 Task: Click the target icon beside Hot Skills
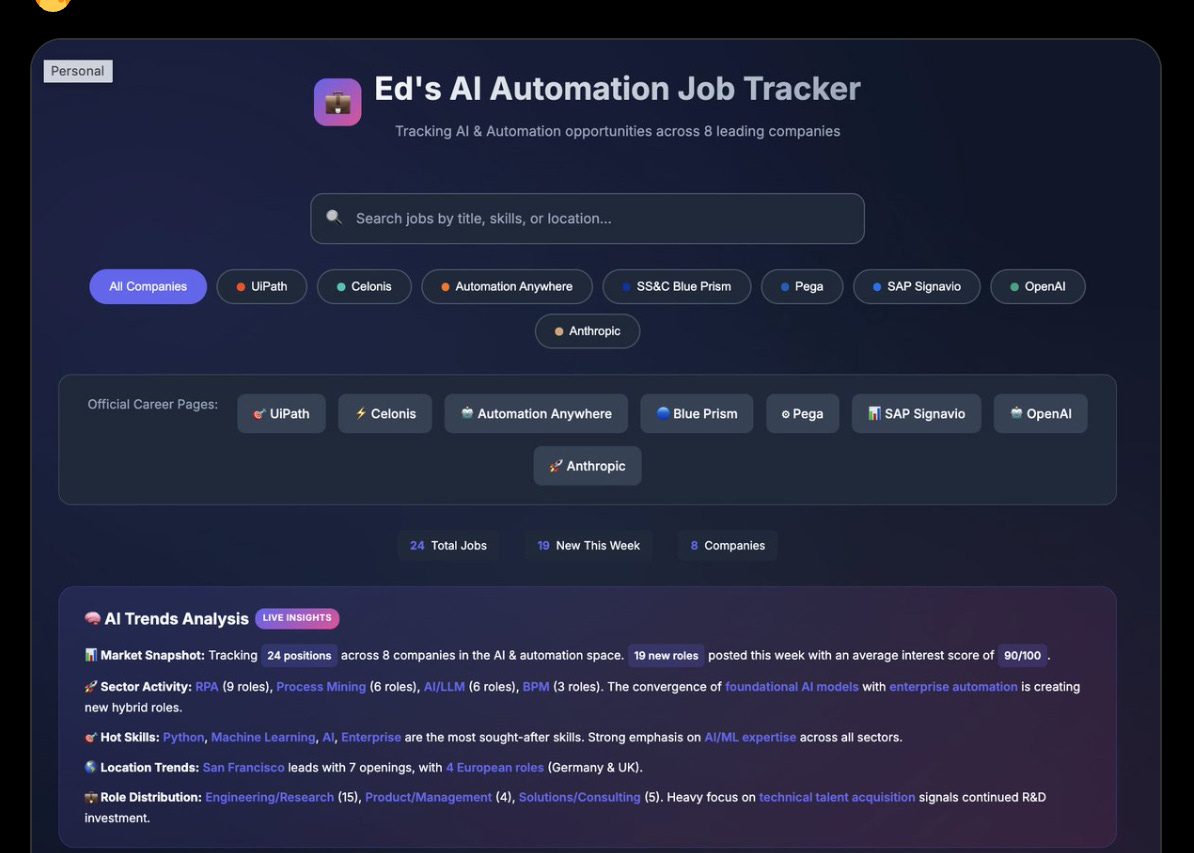[91, 737]
